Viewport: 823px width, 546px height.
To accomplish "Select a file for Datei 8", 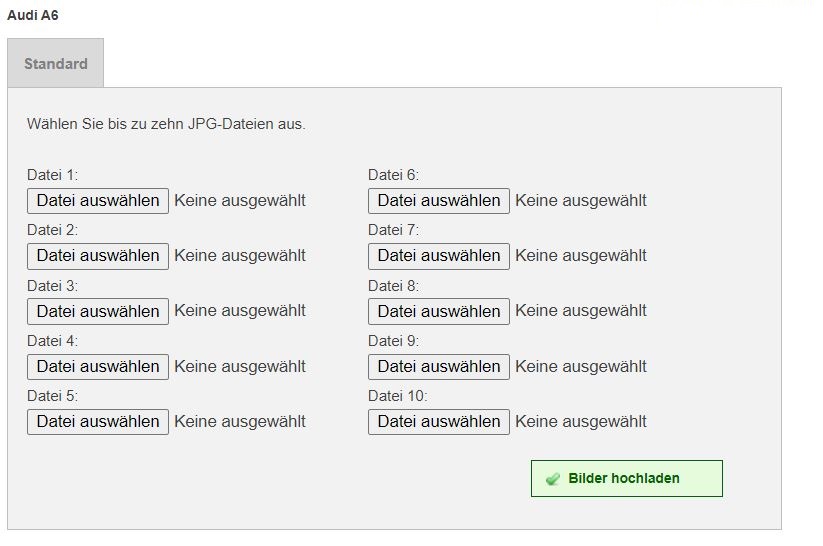I will tap(439, 311).
